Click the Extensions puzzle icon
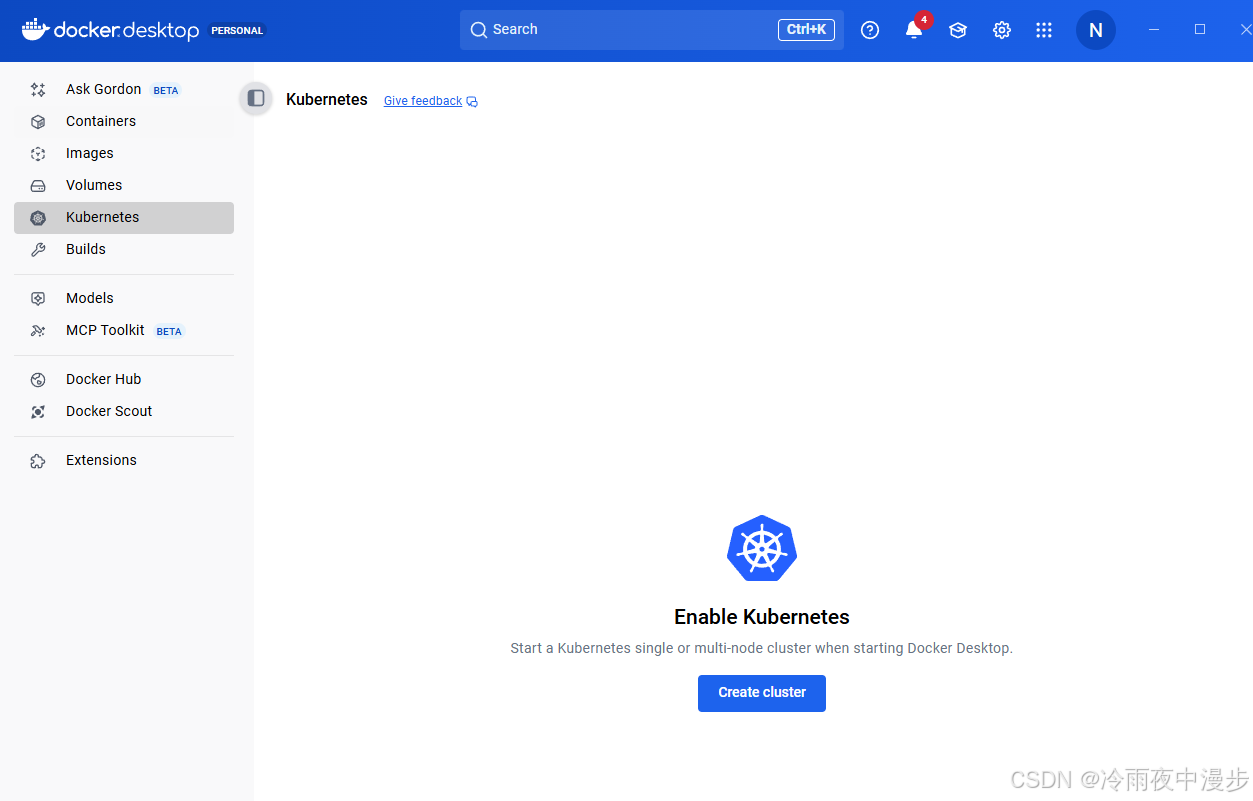 pos(38,461)
